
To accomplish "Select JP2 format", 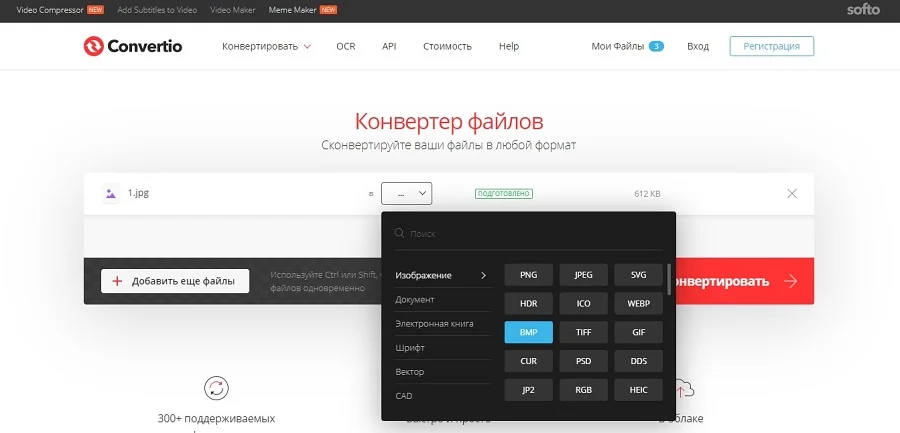I will (x=529, y=390).
